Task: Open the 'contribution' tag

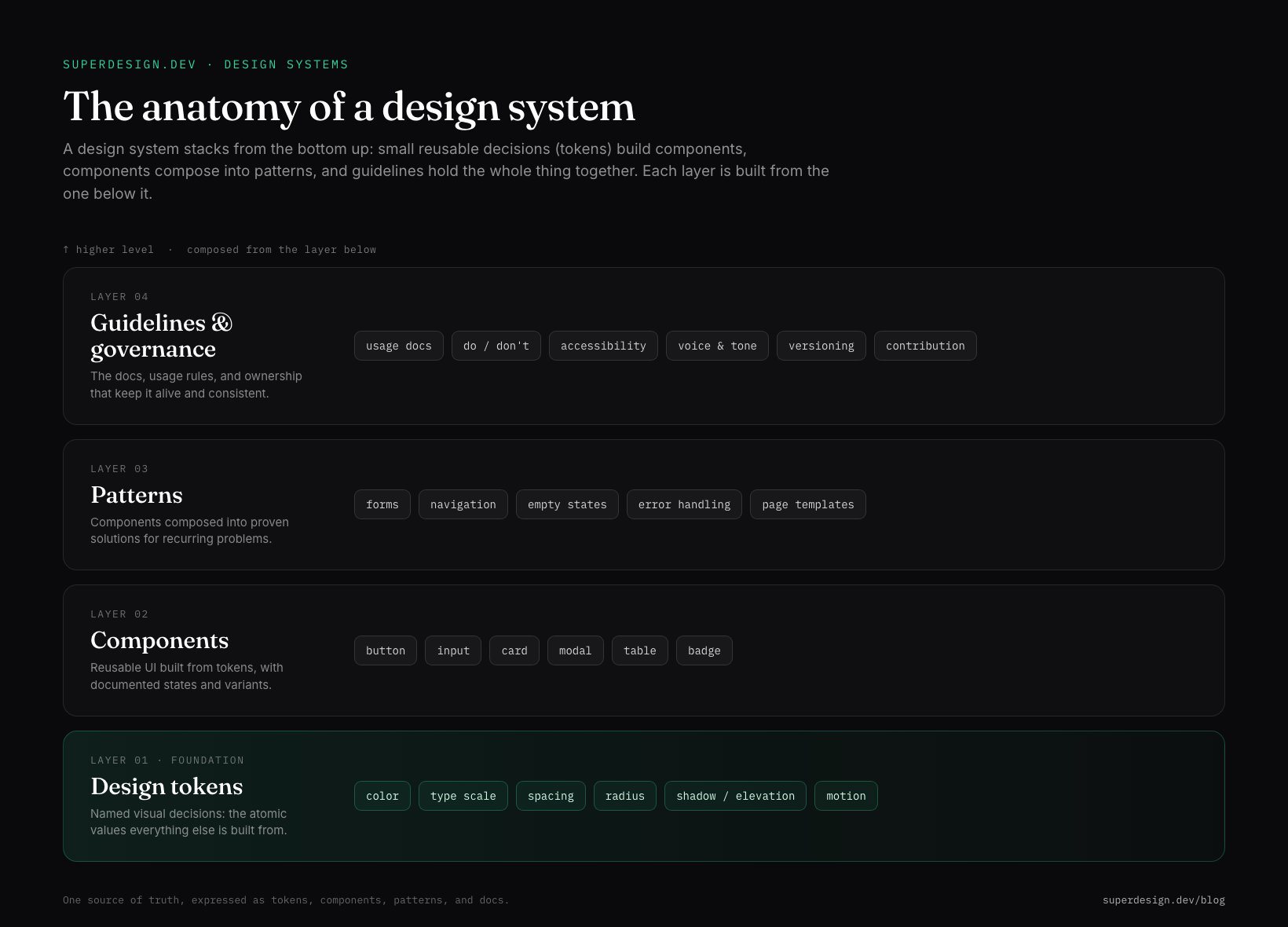Action: pyautogui.click(x=925, y=346)
